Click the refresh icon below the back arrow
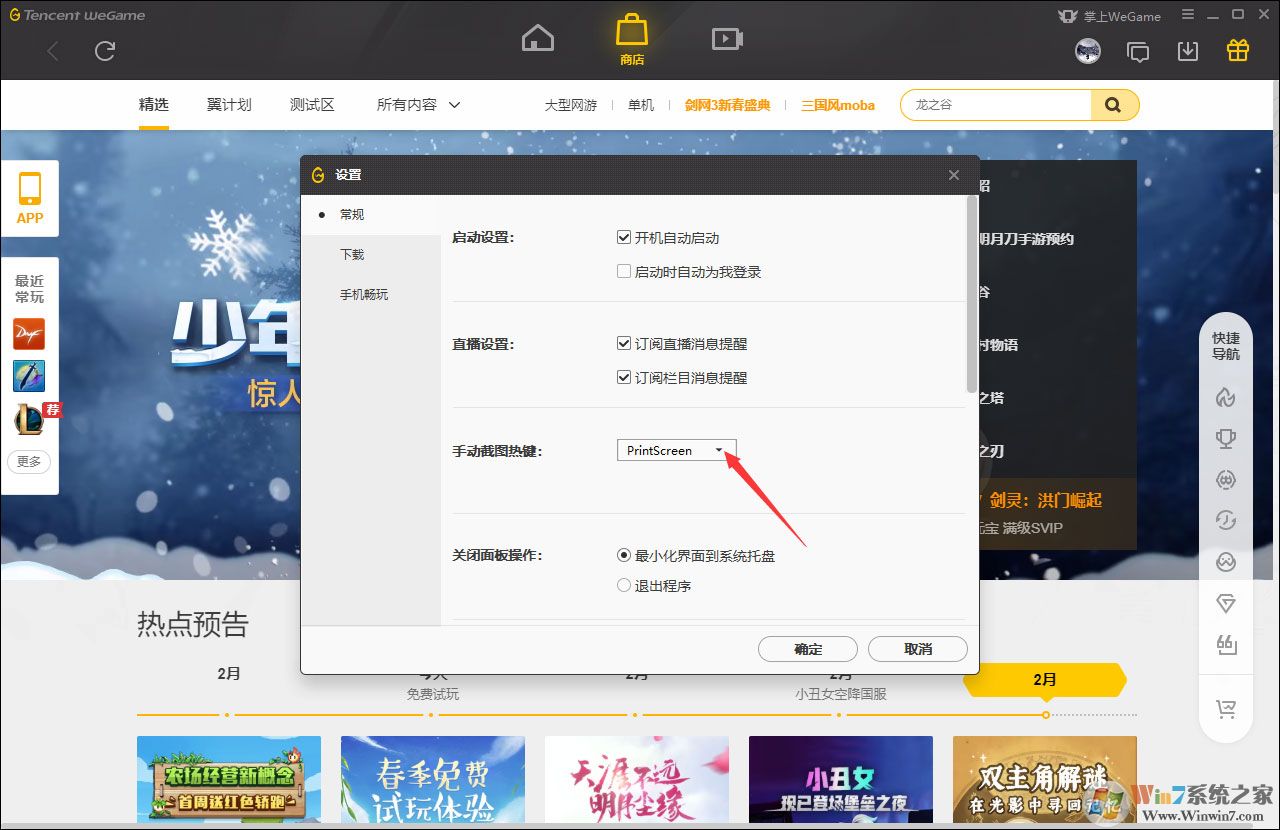The height and width of the screenshot is (830, 1280). 105,51
